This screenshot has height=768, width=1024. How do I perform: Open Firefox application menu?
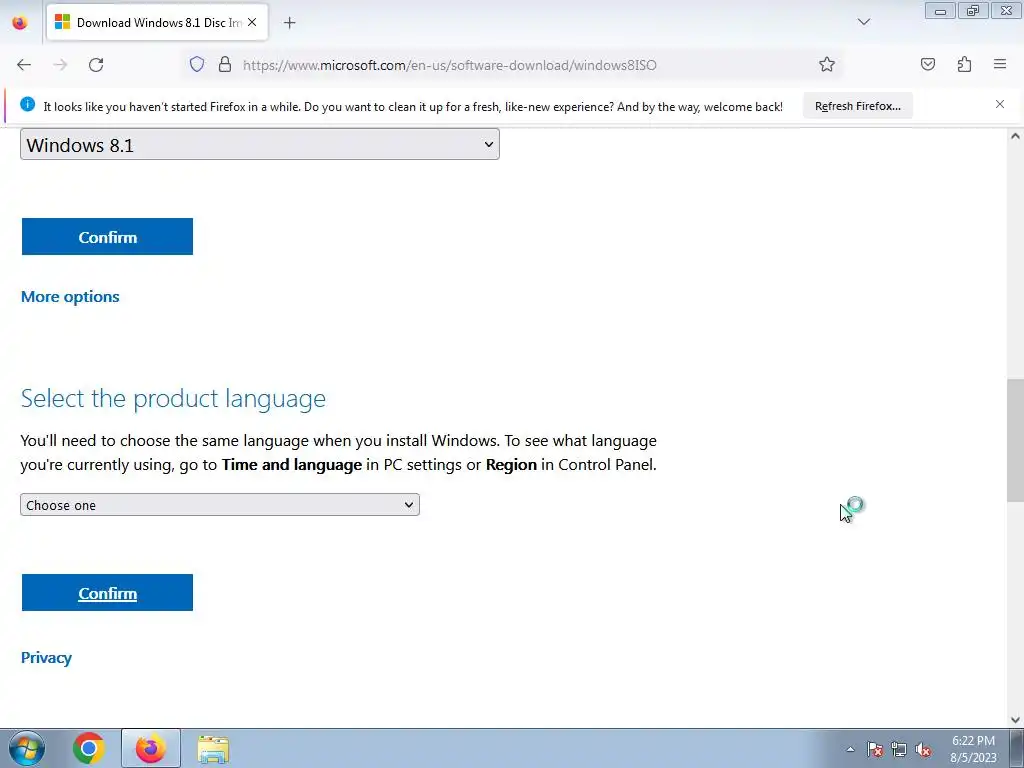coord(1000,64)
